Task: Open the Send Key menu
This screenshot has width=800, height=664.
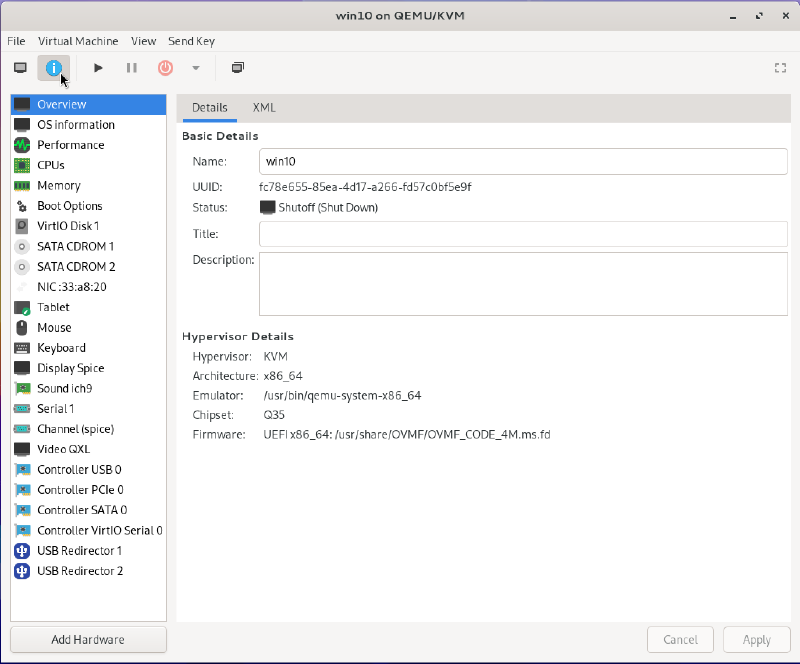Action: [191, 41]
